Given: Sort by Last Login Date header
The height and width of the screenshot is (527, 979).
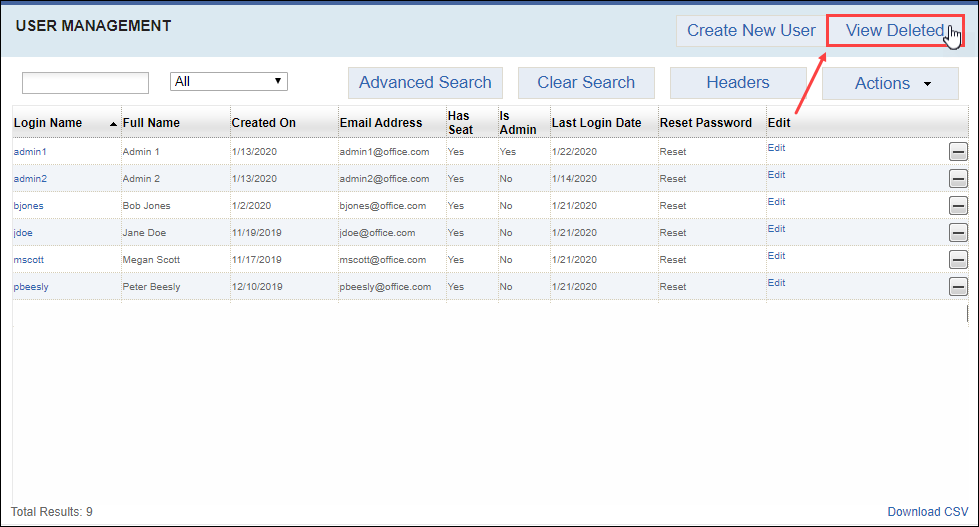Looking at the screenshot, I should coord(596,123).
